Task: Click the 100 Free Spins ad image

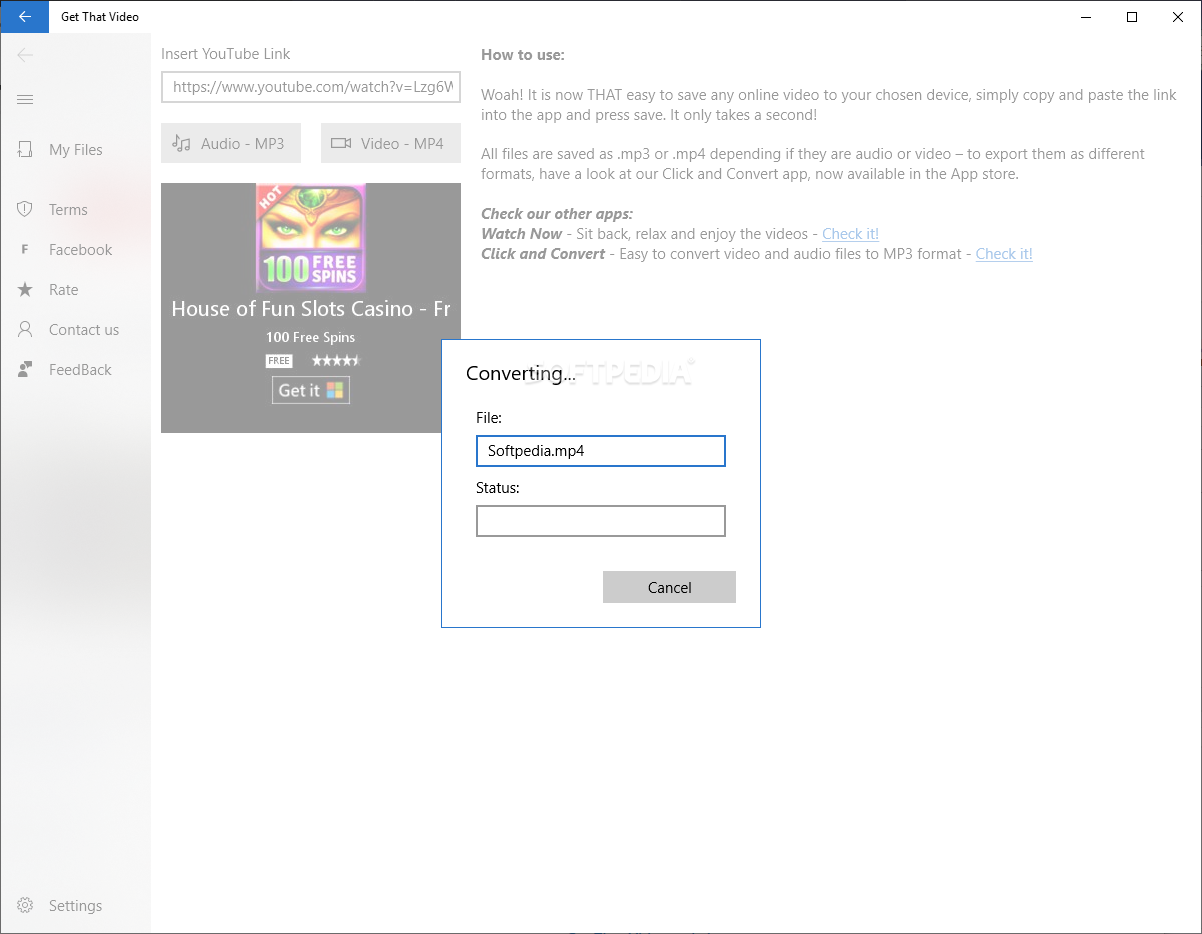Action: pos(311,238)
